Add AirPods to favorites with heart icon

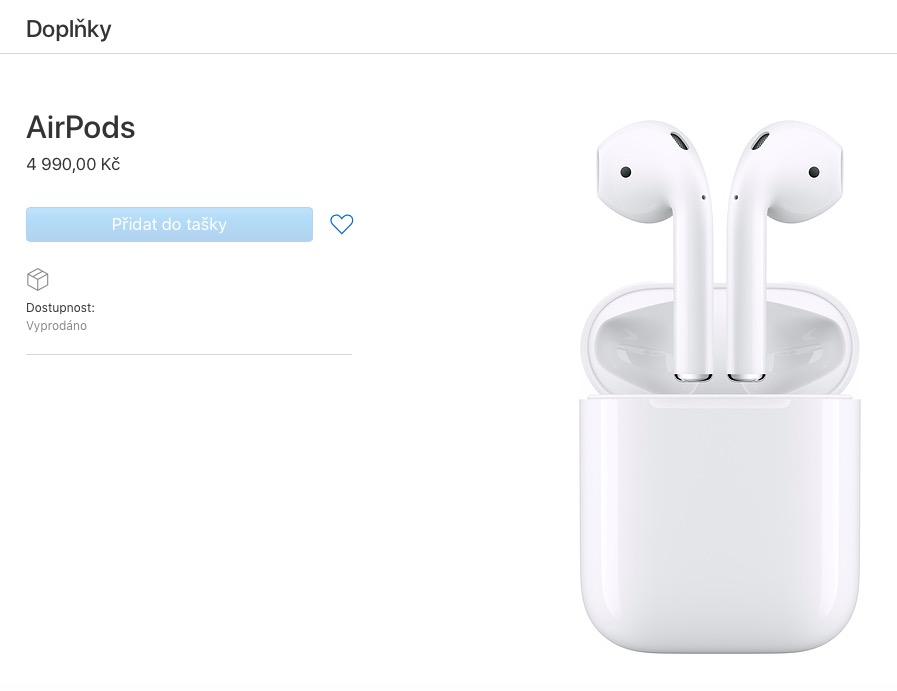(x=342, y=224)
